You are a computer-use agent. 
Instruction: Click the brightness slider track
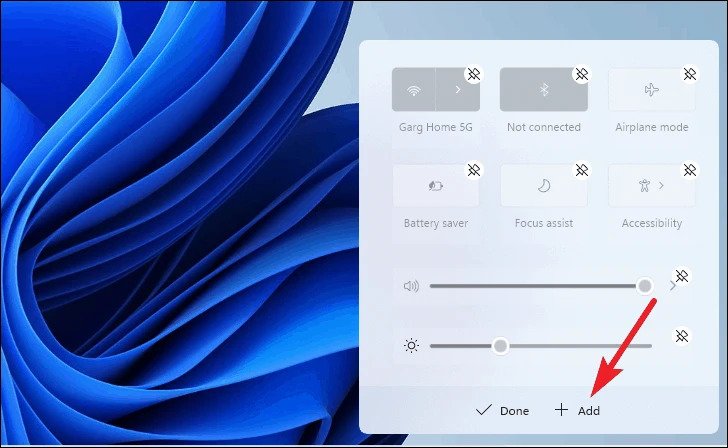[x=541, y=346]
